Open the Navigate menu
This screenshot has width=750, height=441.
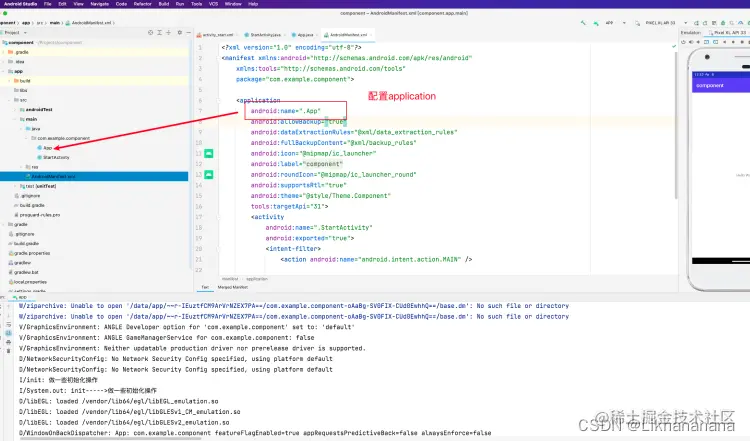point(99,4)
